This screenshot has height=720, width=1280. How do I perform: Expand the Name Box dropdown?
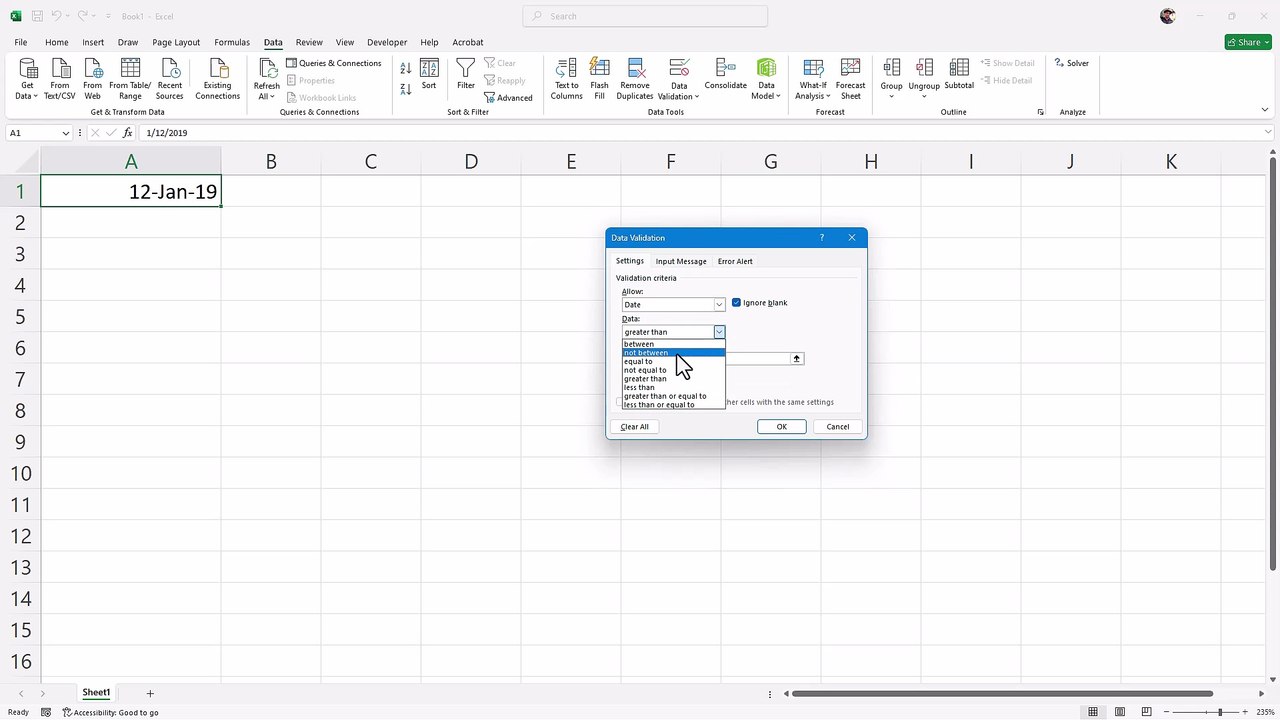[x=66, y=133]
